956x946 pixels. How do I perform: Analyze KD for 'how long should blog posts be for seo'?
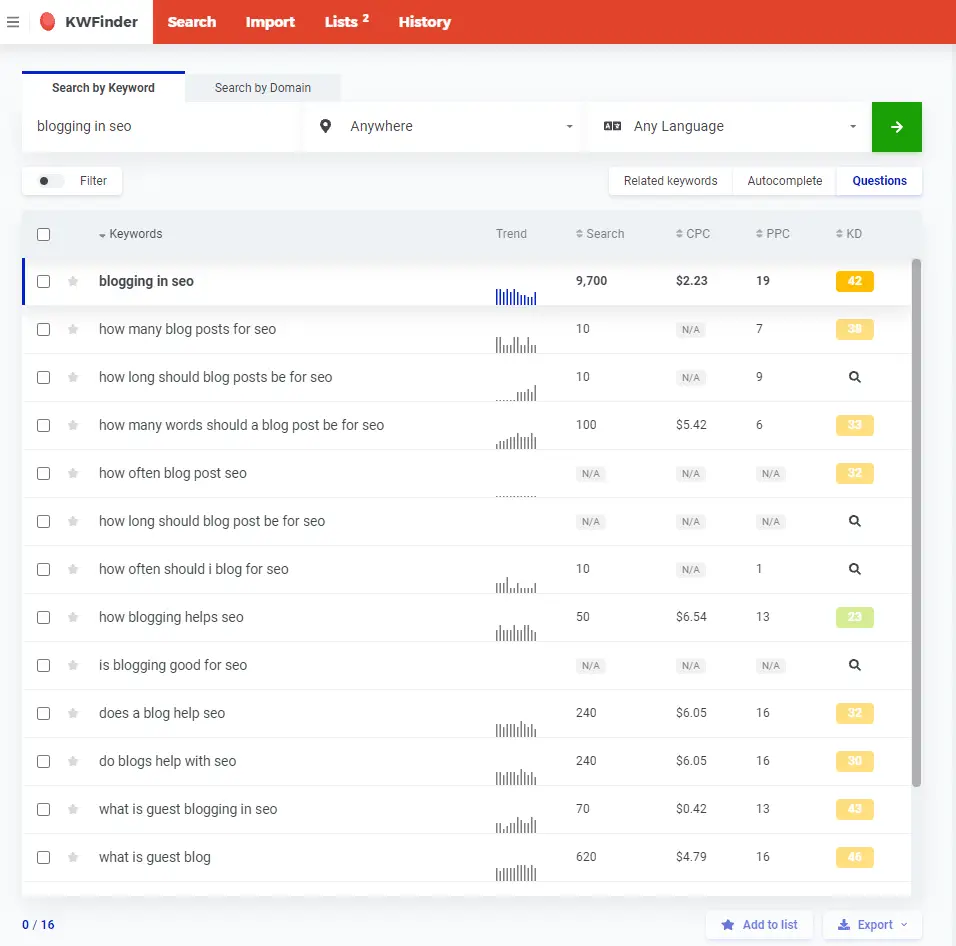(855, 377)
